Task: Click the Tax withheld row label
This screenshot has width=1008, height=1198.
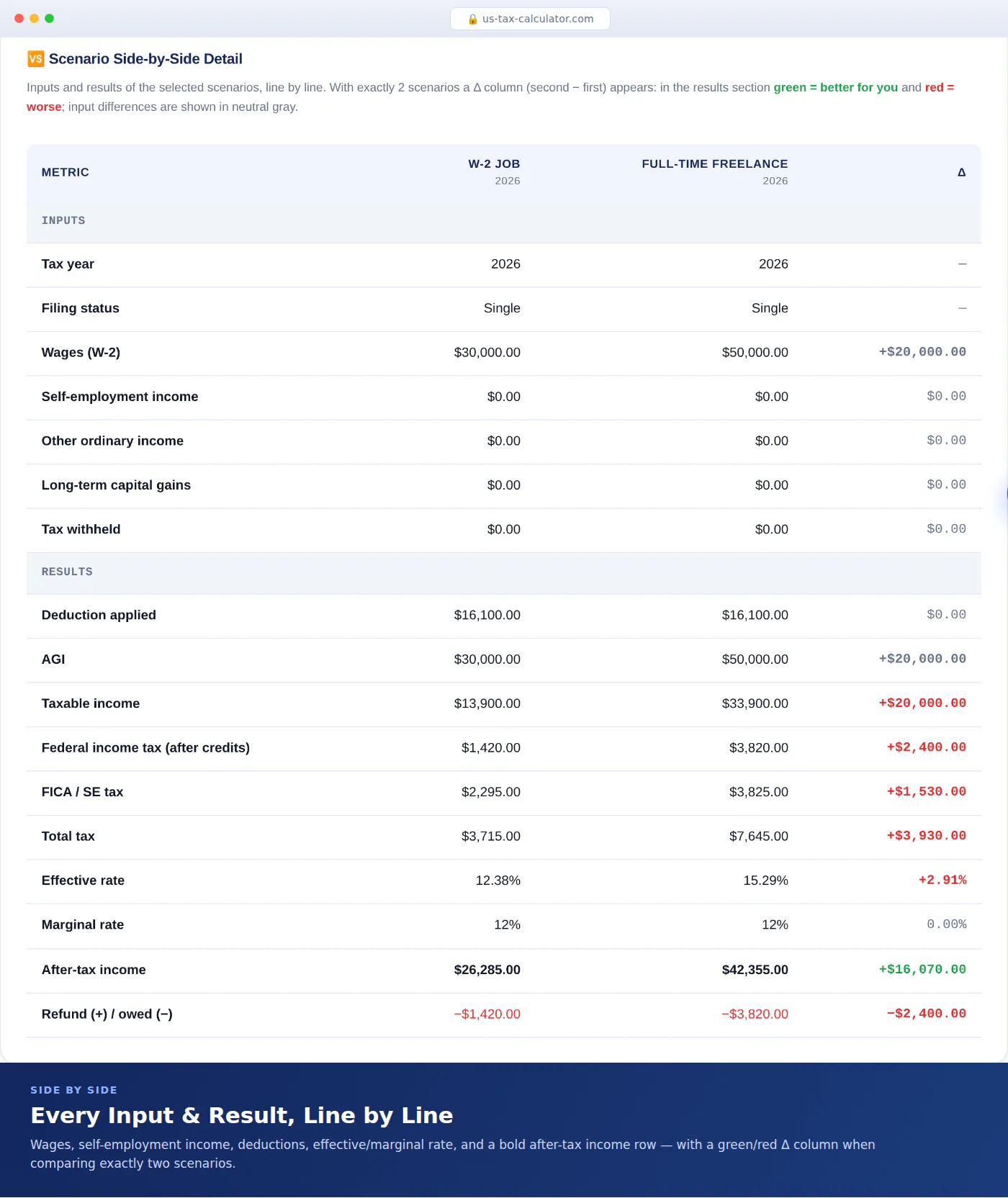Action: click(x=81, y=529)
